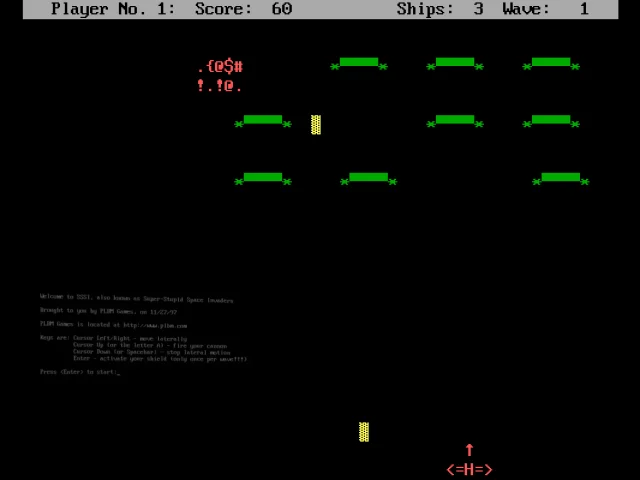This screenshot has width=640, height=480.
Task: Click the 'Enter - activate your shield' line
Action: pos(160,359)
